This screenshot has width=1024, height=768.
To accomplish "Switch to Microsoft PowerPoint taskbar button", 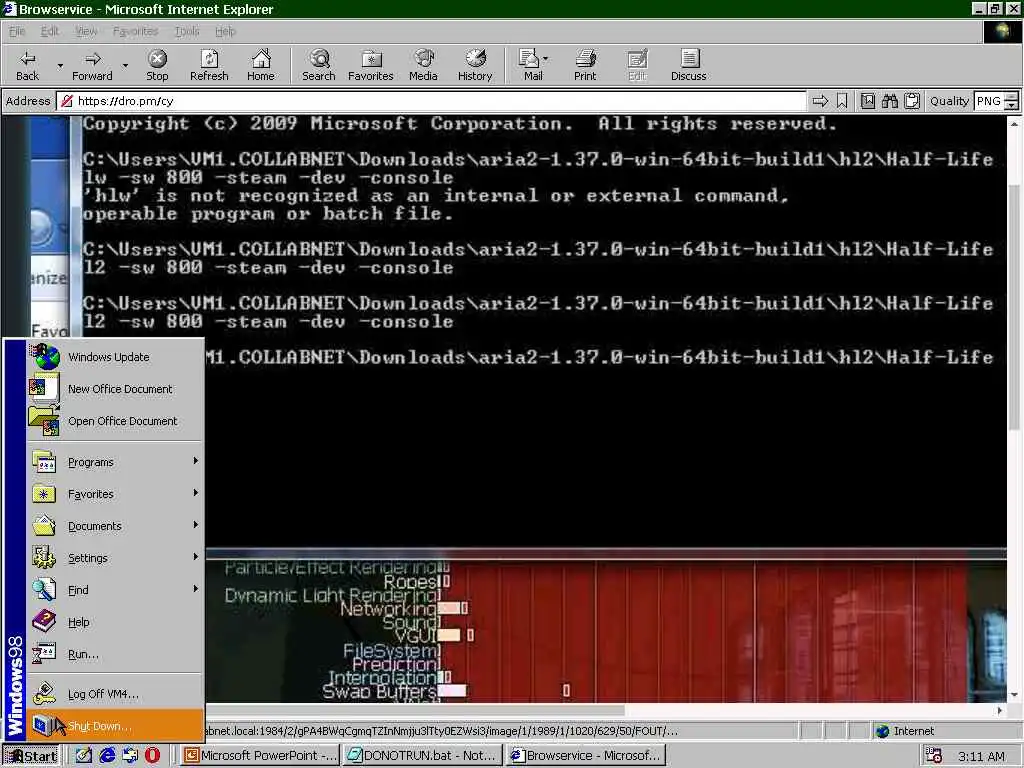I will click(260, 756).
